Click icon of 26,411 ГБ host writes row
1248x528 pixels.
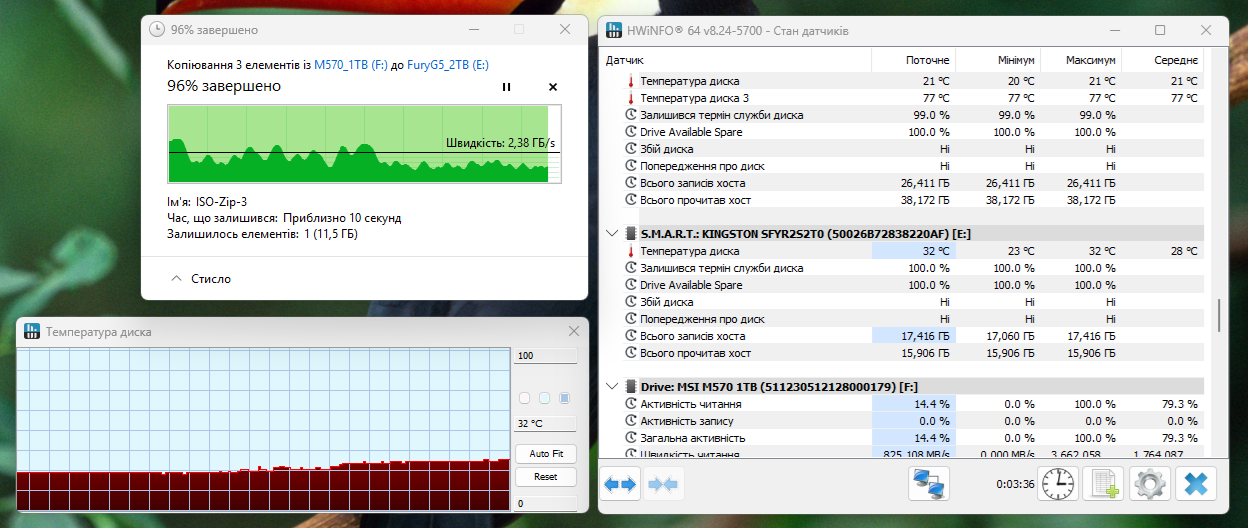click(x=631, y=183)
